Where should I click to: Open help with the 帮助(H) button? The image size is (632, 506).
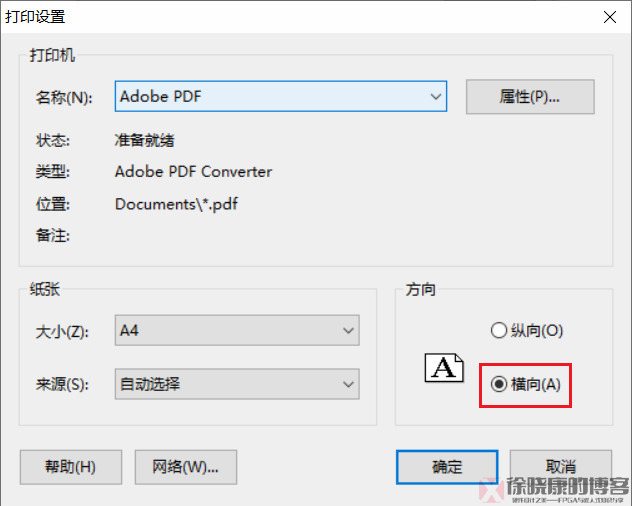click(70, 467)
